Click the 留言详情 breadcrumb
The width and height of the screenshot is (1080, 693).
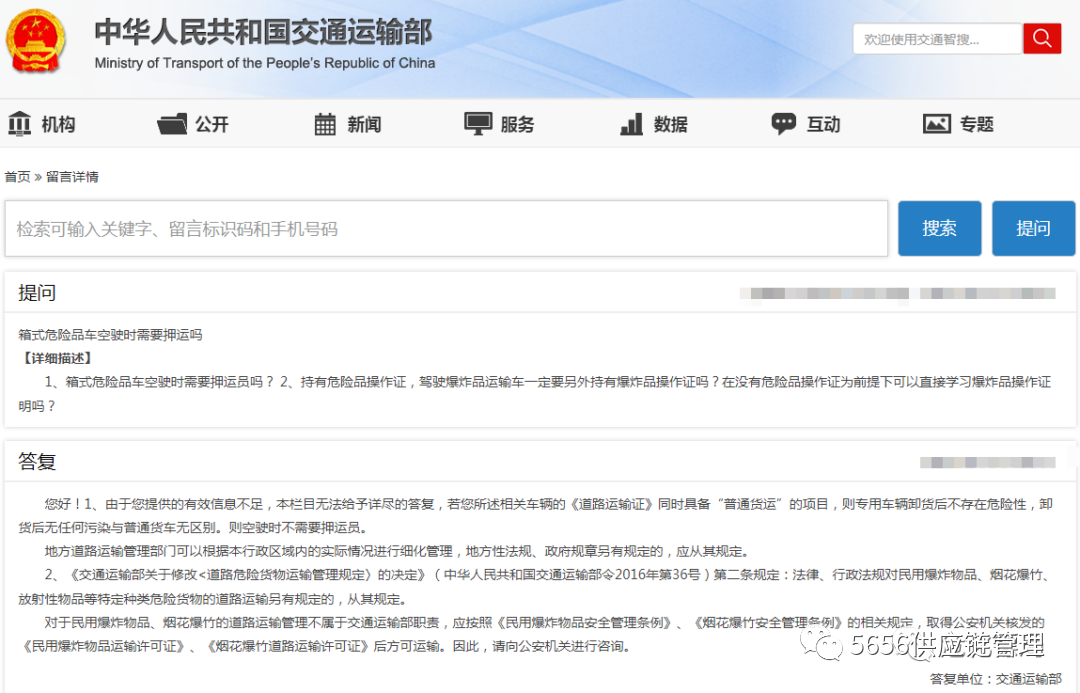point(72,177)
